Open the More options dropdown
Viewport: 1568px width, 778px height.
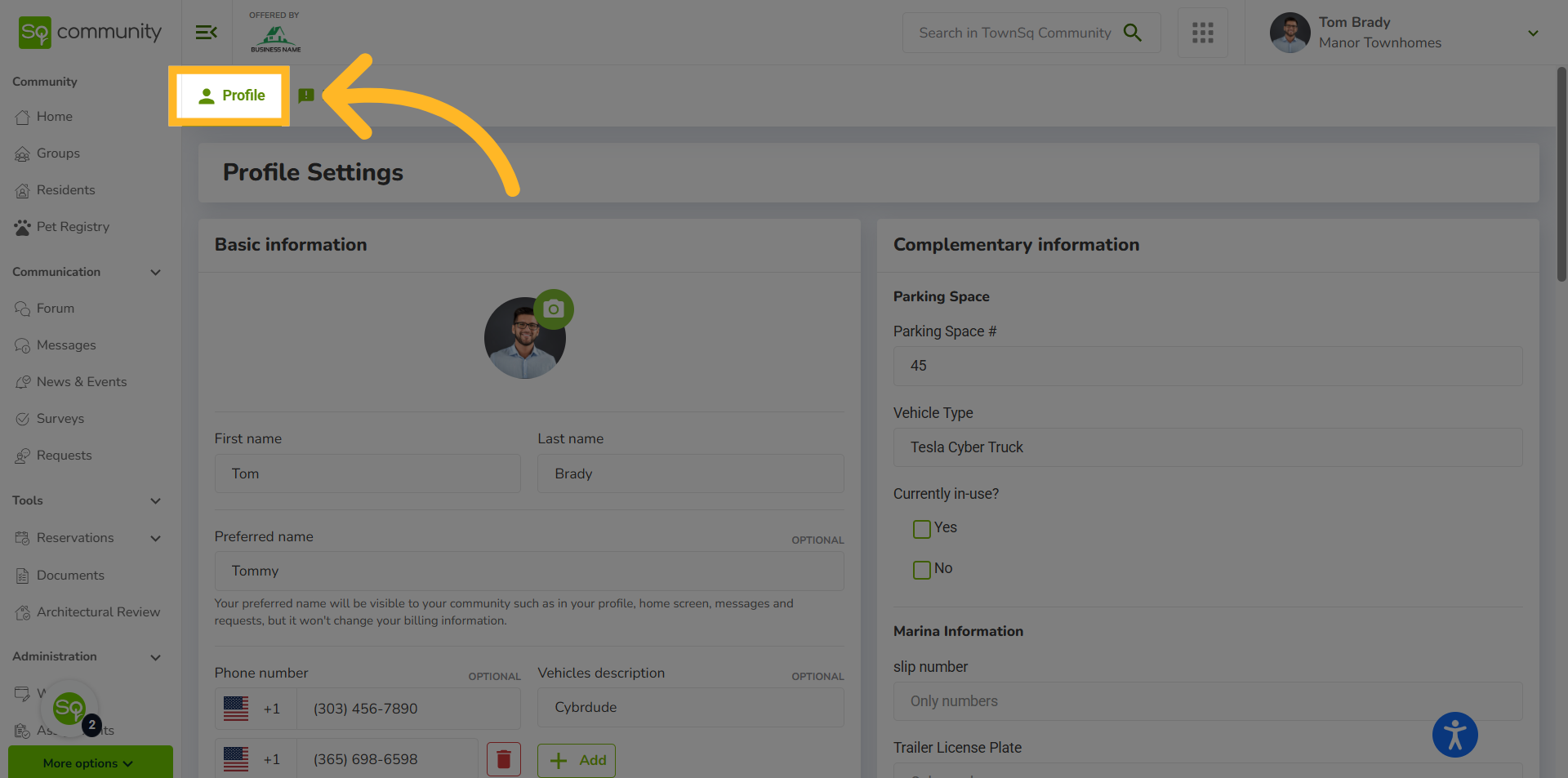pos(91,762)
